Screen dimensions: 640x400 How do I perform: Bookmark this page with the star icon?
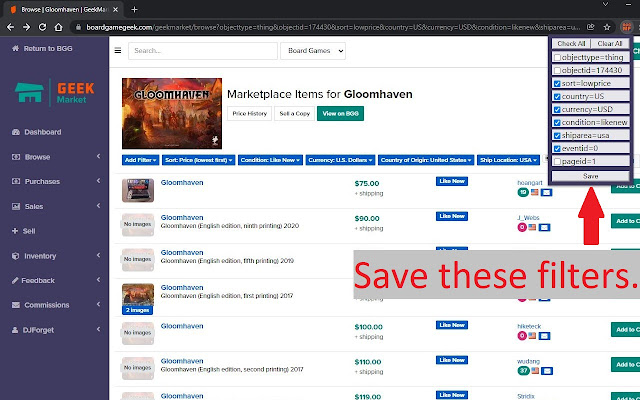pyautogui.click(x=607, y=27)
